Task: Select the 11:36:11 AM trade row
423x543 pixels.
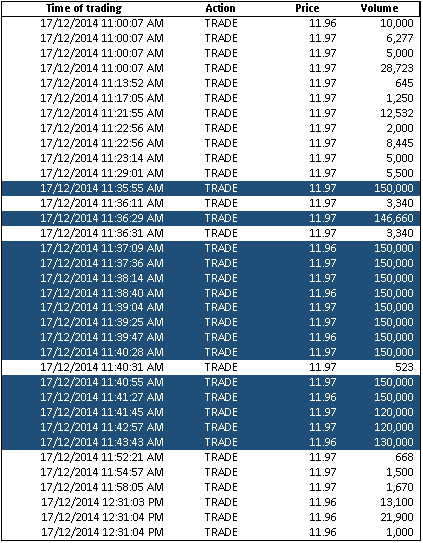Action: pyautogui.click(x=211, y=203)
